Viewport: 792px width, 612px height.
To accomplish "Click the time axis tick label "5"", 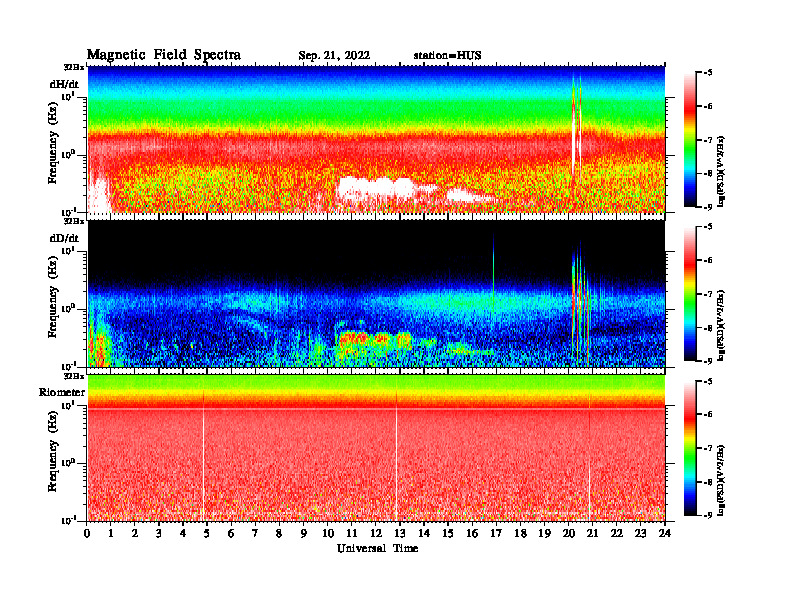I will click(207, 533).
